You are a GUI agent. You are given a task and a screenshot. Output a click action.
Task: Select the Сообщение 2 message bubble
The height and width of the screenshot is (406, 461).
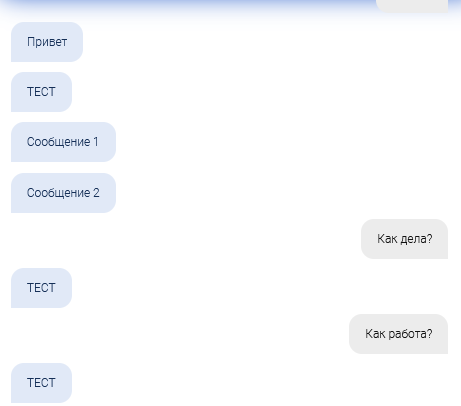point(63,193)
